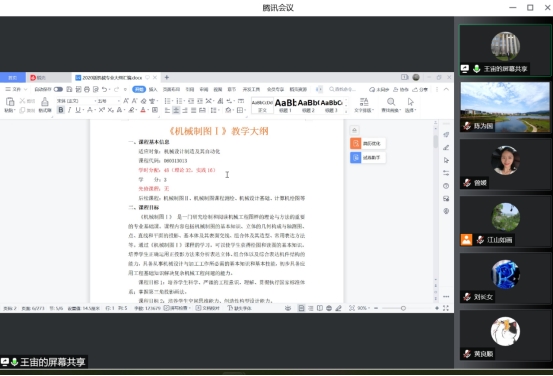Select 黄良顺 participant tile
The image size is (553, 376).
(x=505, y=335)
